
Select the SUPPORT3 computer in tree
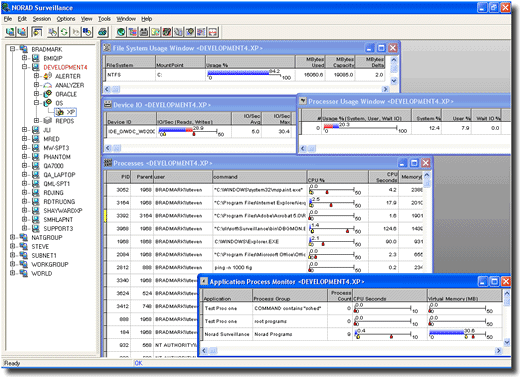pos(58,229)
